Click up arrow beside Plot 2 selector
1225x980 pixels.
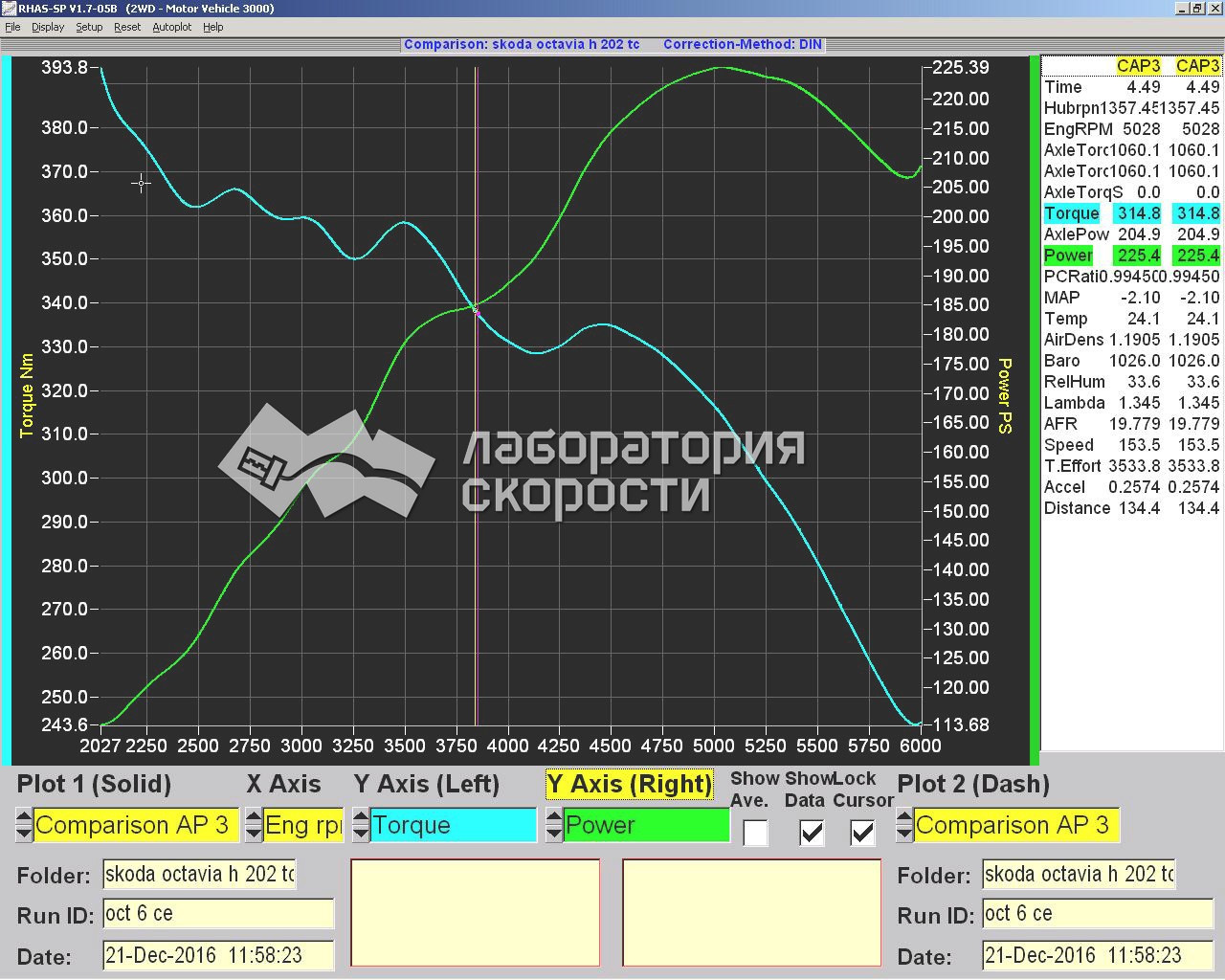[x=904, y=816]
